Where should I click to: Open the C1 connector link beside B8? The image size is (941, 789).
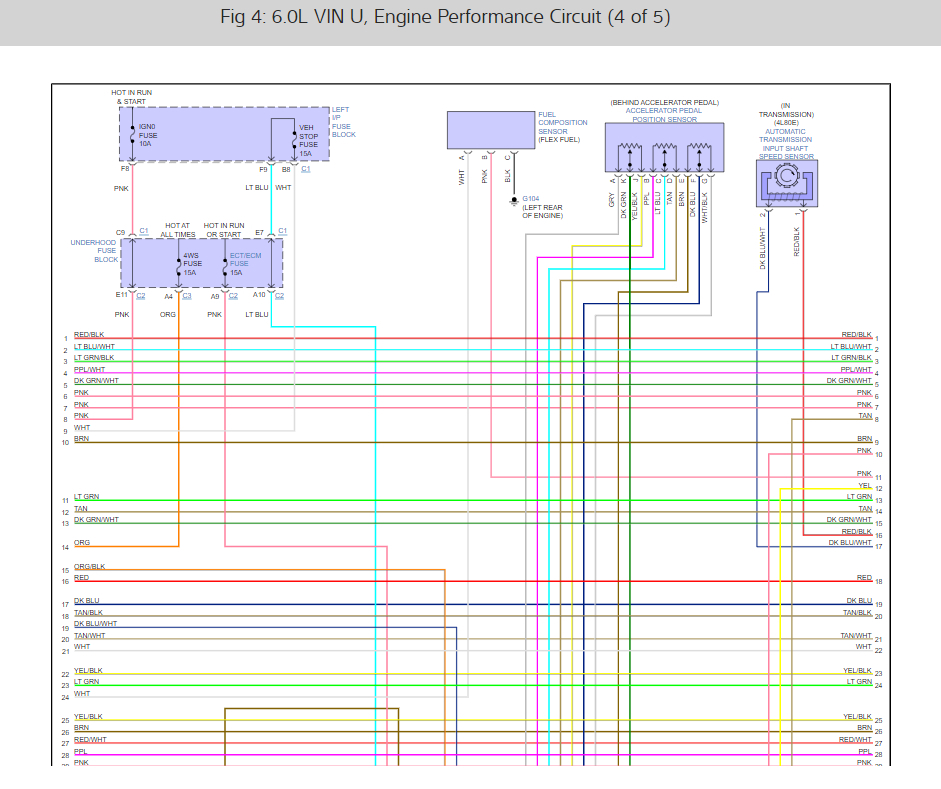tap(305, 169)
